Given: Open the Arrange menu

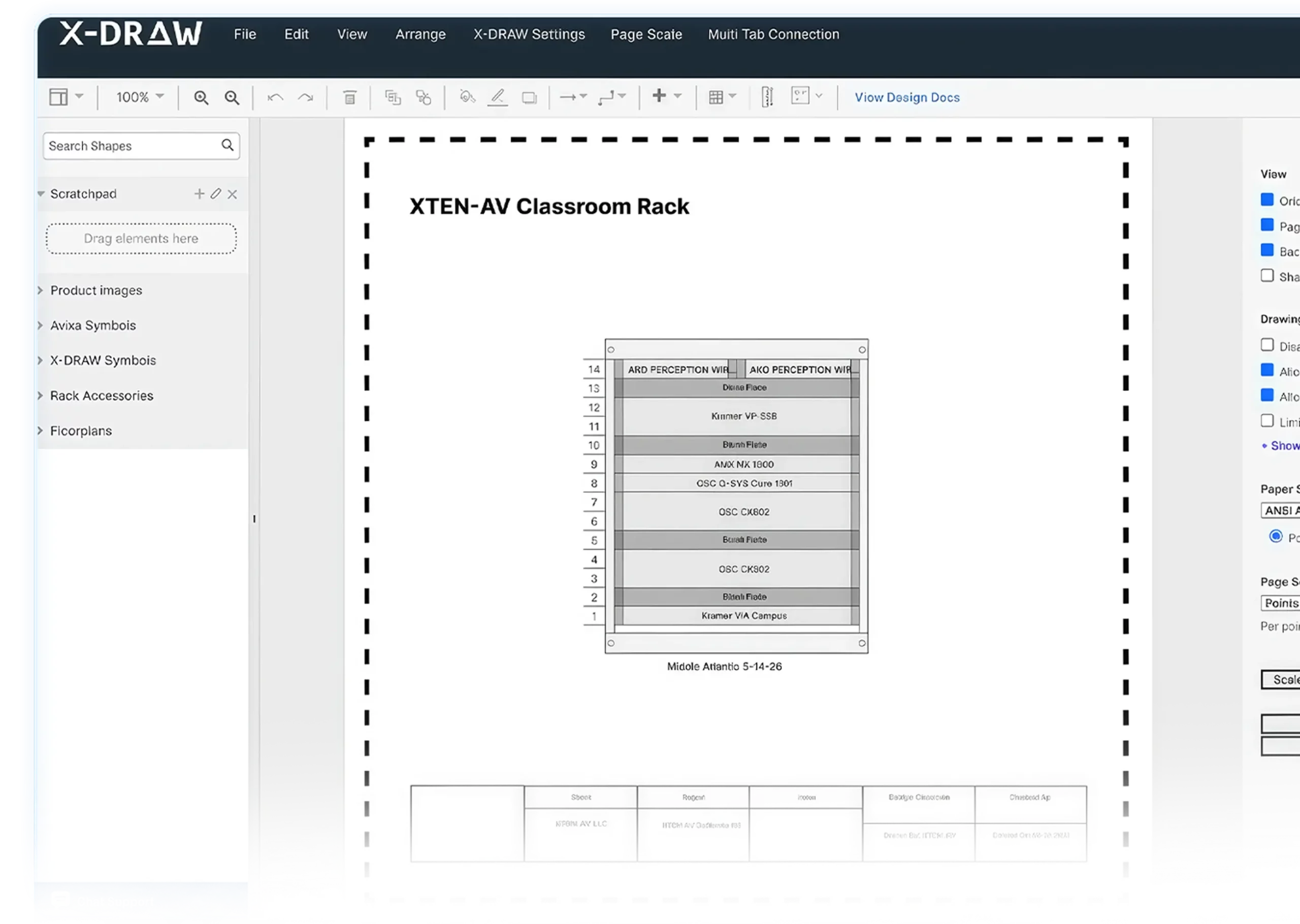Looking at the screenshot, I should click(420, 35).
